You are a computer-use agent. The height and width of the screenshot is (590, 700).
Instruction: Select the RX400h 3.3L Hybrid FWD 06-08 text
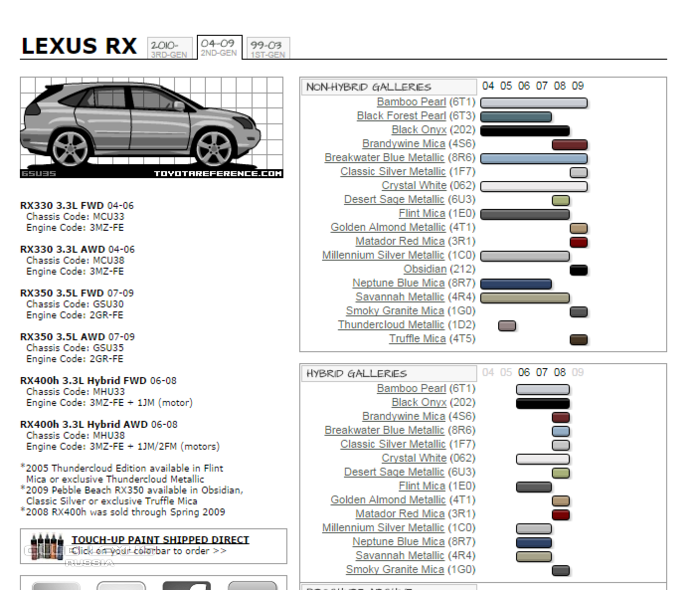98,380
